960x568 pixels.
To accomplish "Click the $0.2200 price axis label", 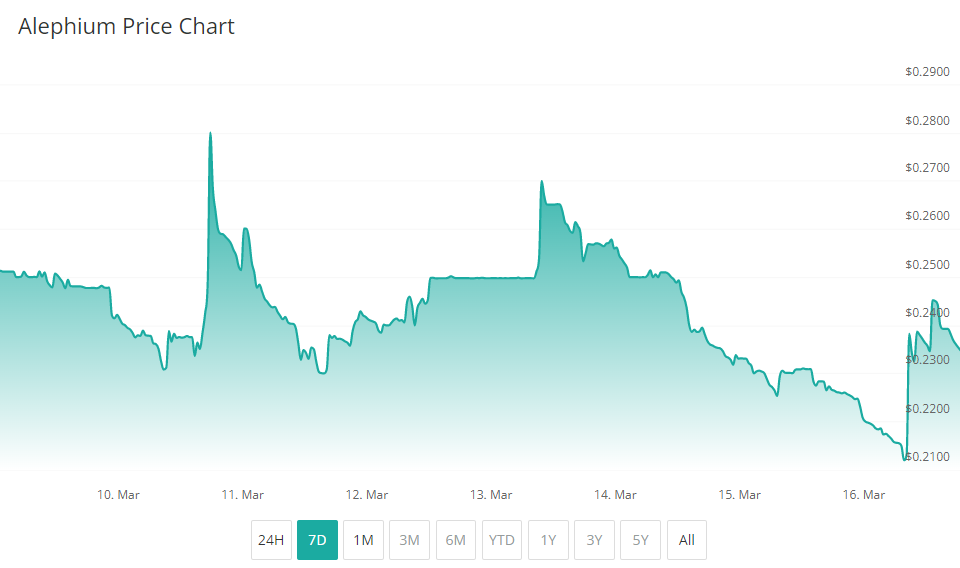I will click(x=925, y=409).
